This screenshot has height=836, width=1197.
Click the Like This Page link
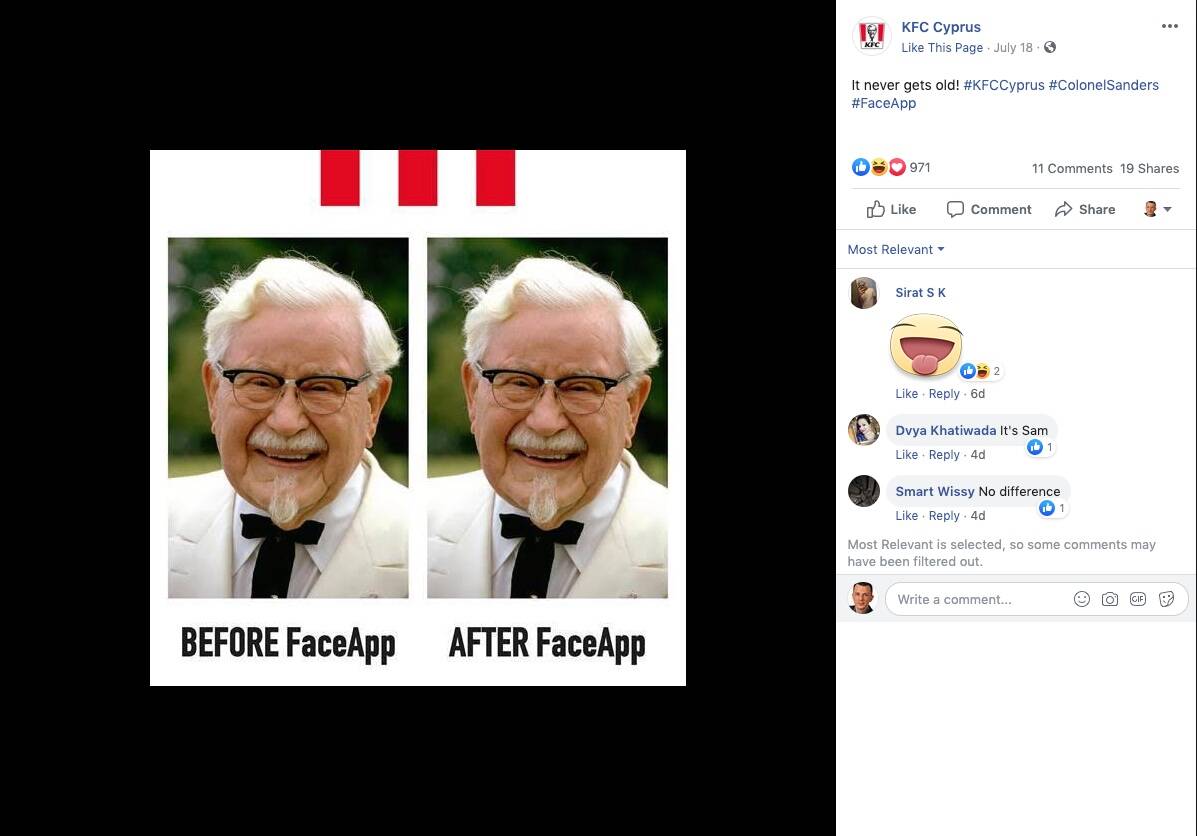pyautogui.click(x=941, y=48)
